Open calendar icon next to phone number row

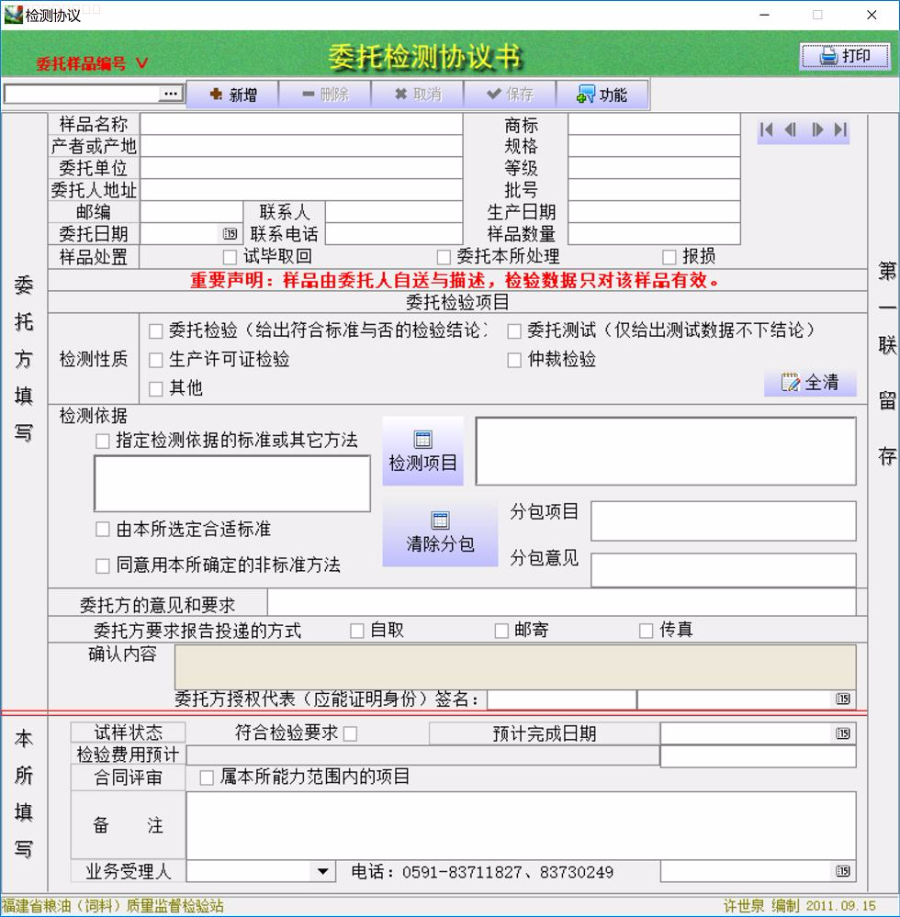pyautogui.click(x=843, y=871)
